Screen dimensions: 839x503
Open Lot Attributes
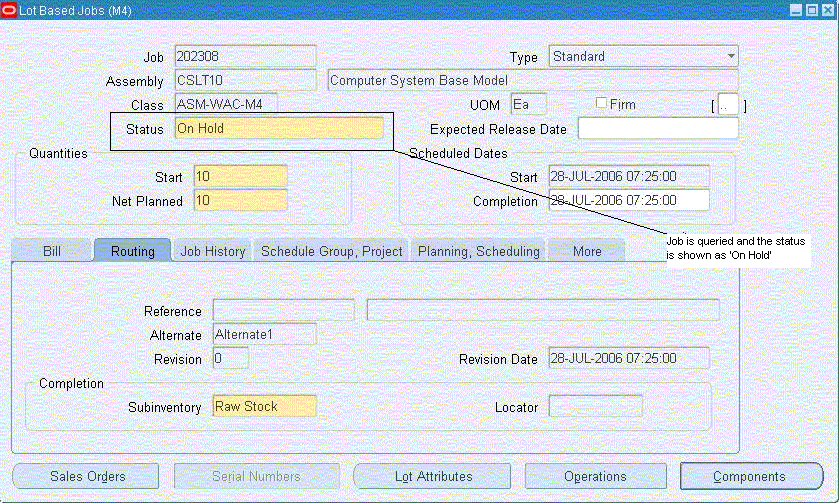point(433,476)
